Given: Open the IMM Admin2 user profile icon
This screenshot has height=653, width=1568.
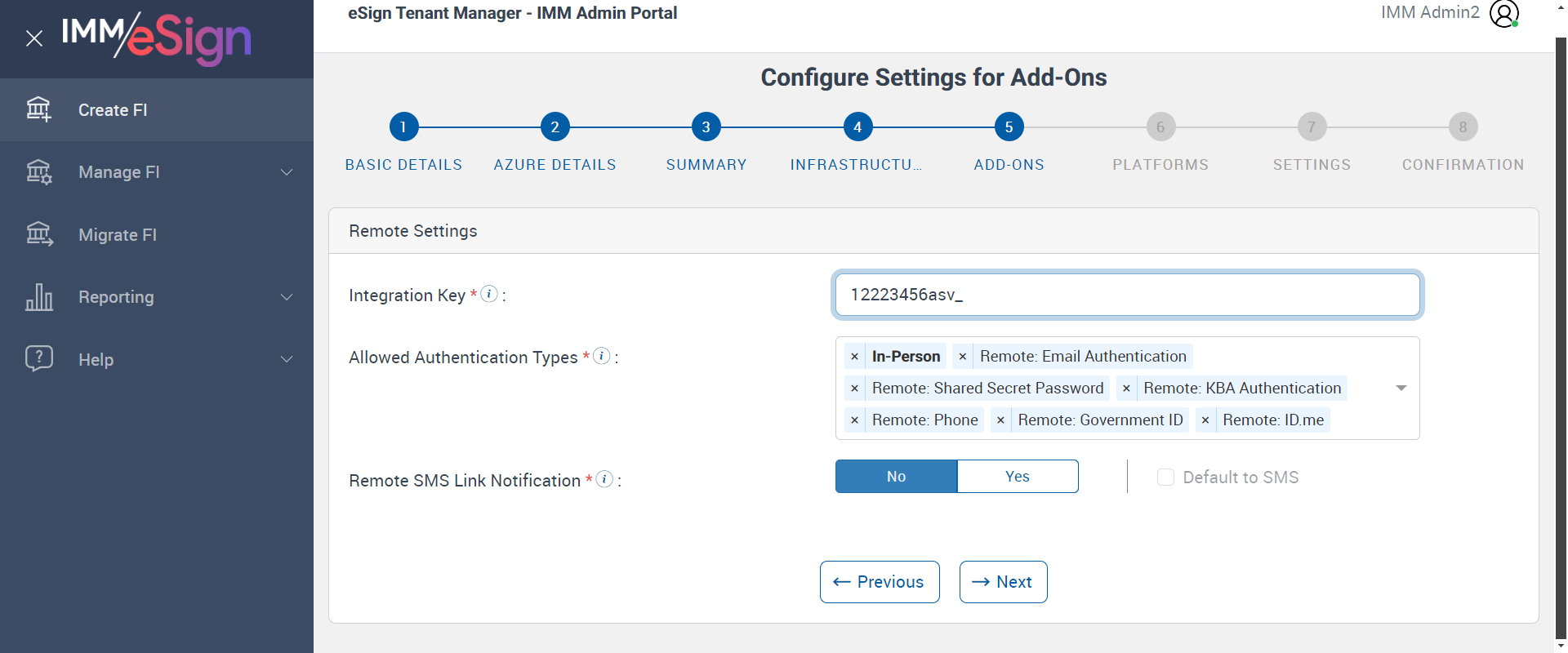Looking at the screenshot, I should [x=1503, y=13].
